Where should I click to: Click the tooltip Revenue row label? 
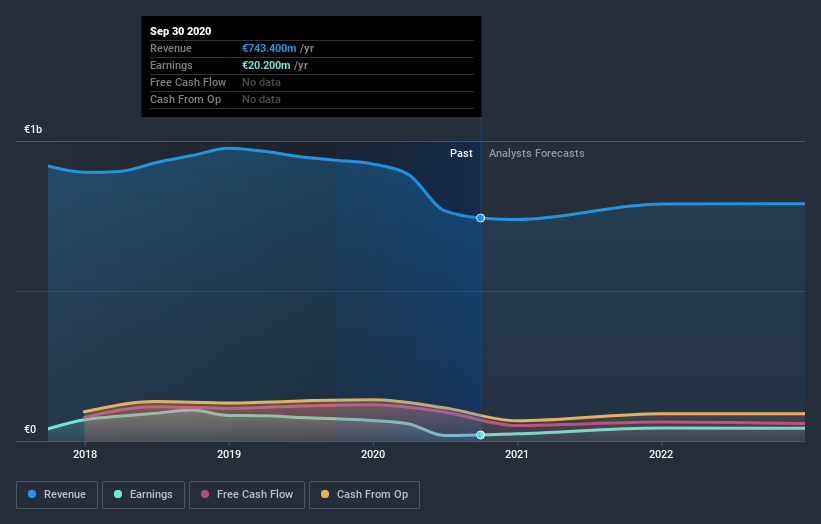coord(171,48)
